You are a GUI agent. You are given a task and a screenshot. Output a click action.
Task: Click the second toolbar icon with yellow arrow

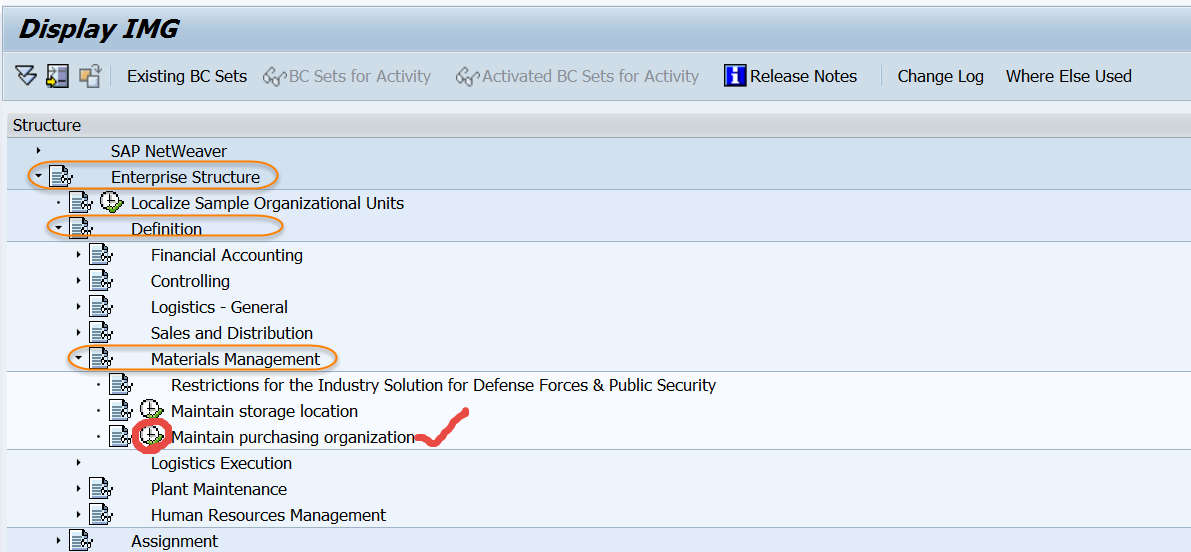point(57,76)
